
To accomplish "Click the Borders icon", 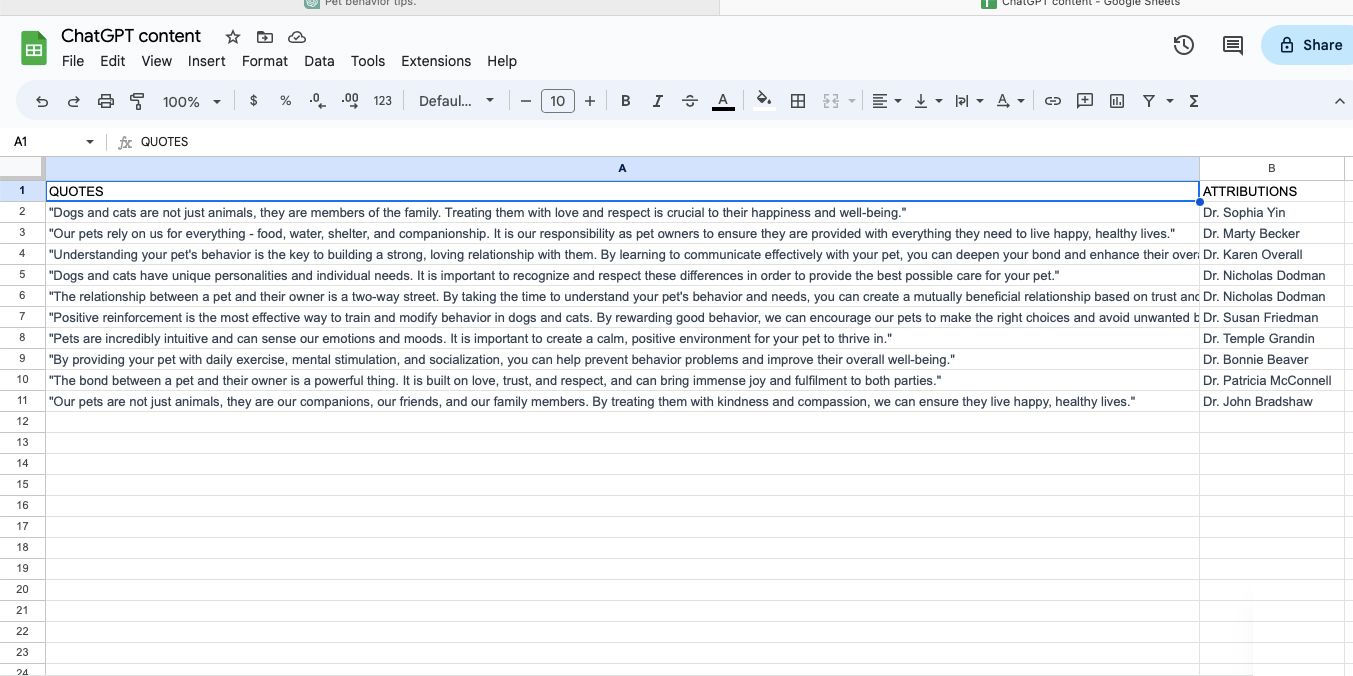I will [x=798, y=100].
